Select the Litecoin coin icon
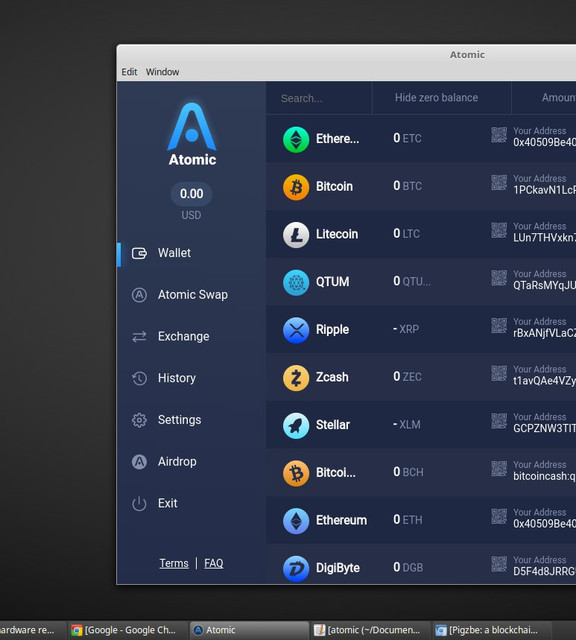576x640 pixels. point(296,235)
